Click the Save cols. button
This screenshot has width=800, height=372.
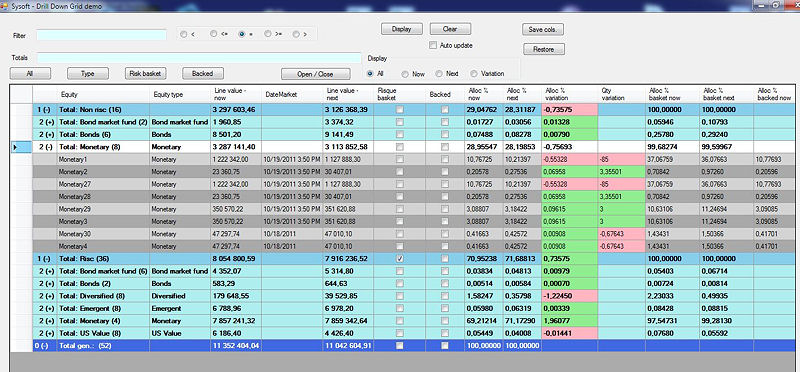click(x=543, y=30)
